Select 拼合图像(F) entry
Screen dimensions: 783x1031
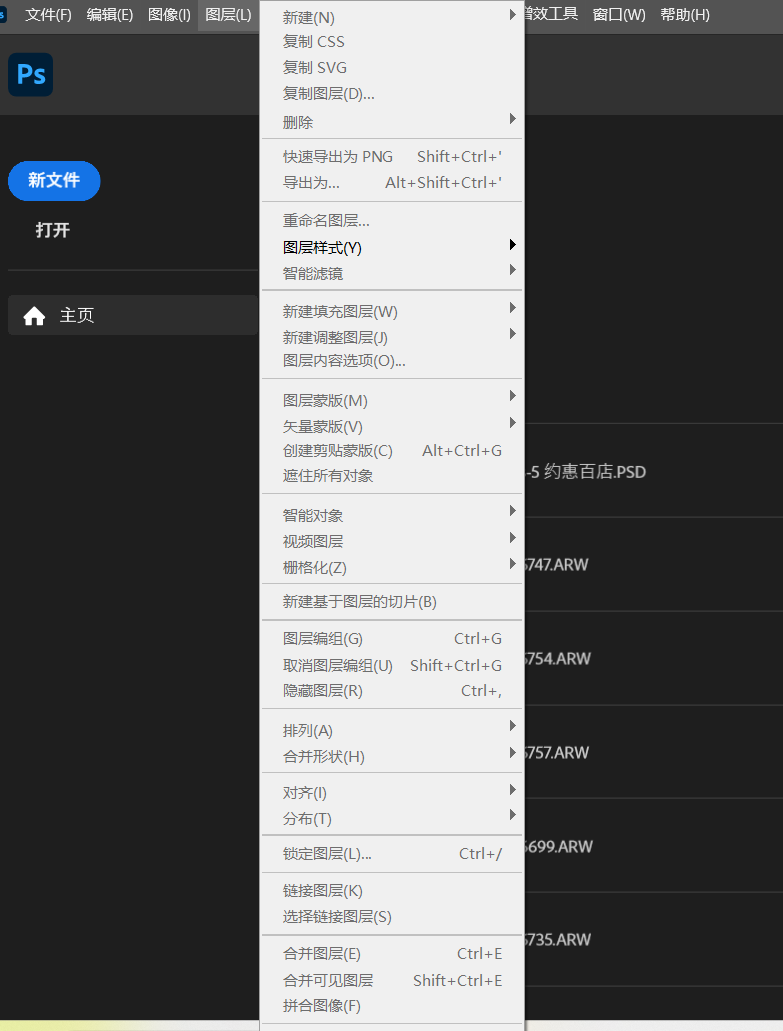[x=392, y=1006]
